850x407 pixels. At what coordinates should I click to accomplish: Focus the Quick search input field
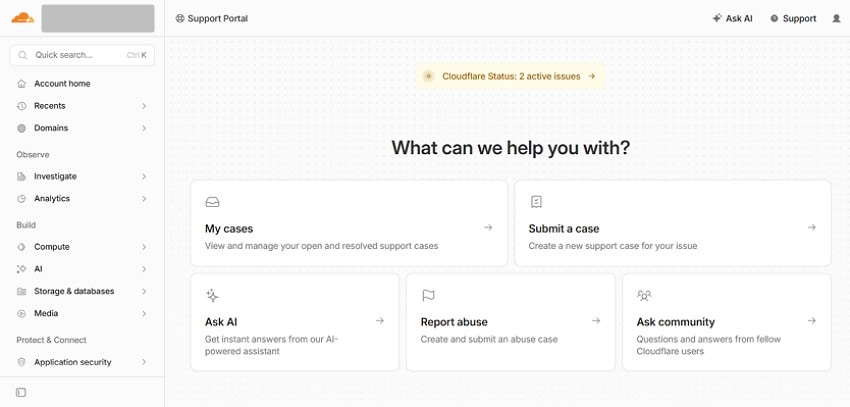82,55
